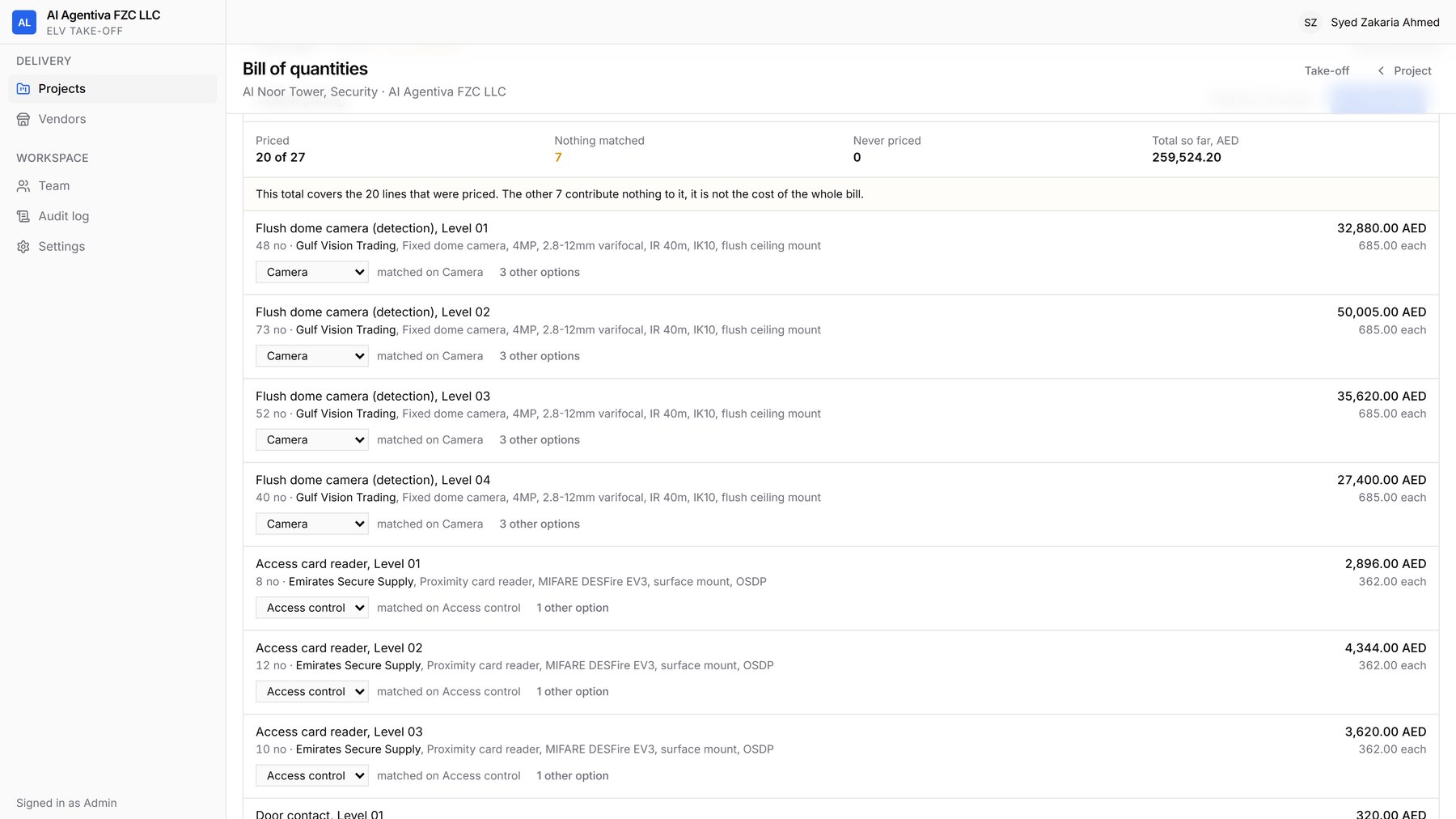Go to Vendors in the sidebar

coord(112,119)
